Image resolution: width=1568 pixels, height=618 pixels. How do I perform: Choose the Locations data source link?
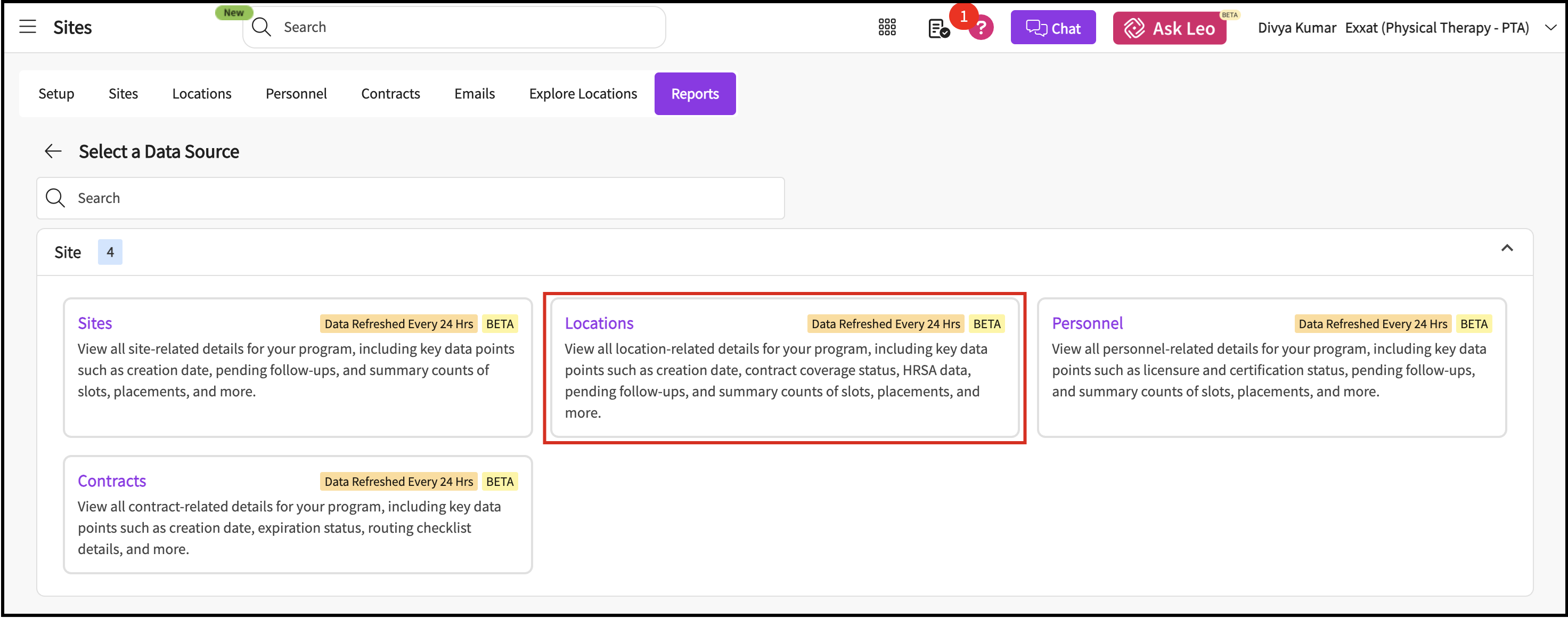[x=598, y=323]
